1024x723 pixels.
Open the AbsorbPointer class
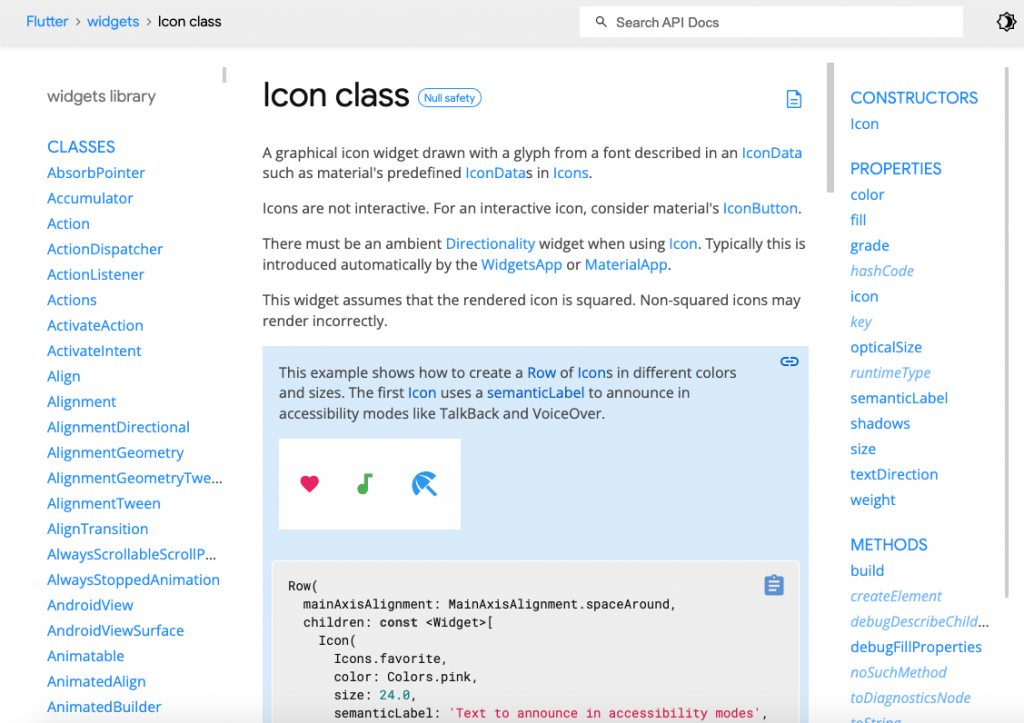click(96, 173)
